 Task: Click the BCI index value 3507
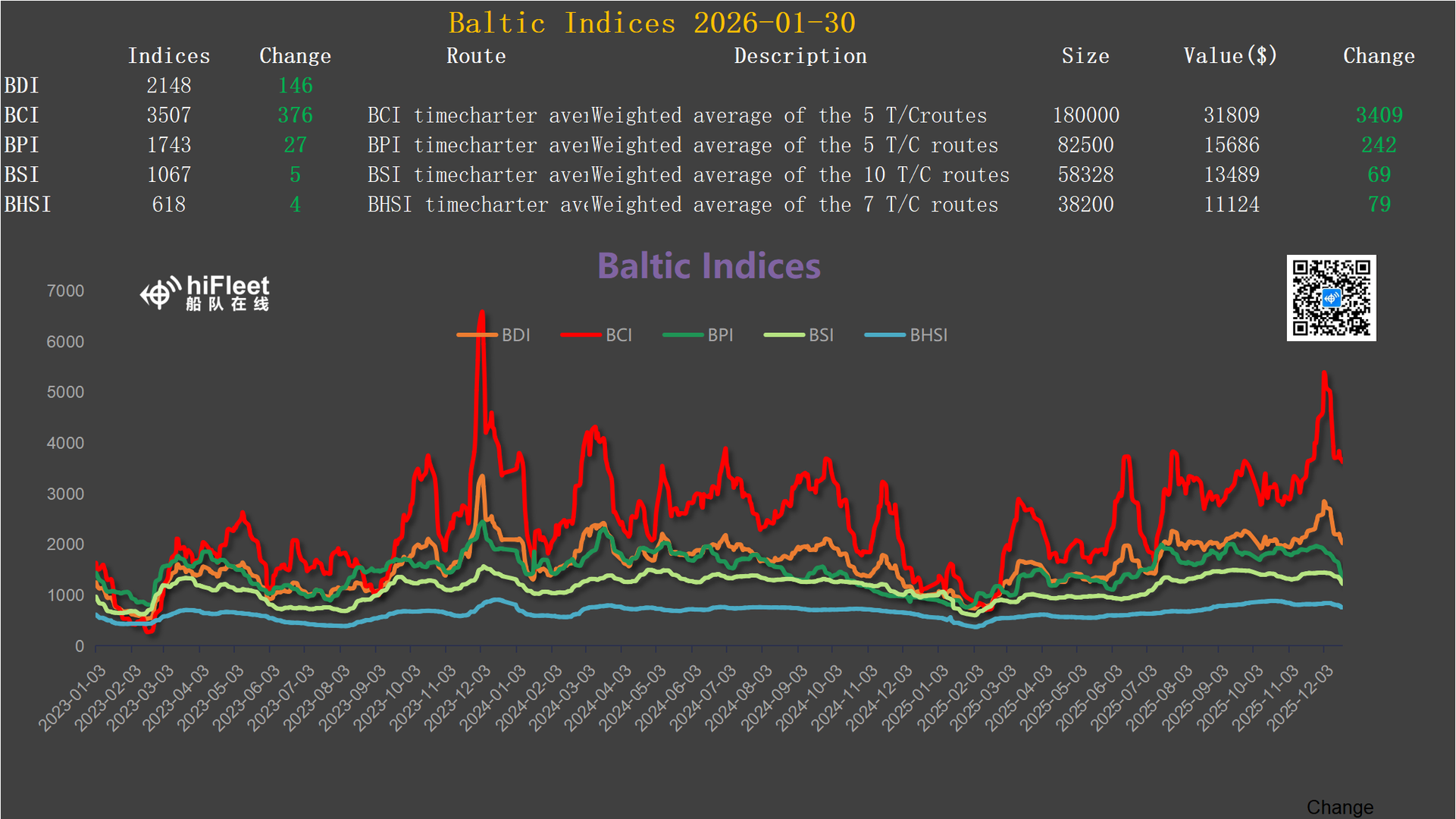(168, 115)
